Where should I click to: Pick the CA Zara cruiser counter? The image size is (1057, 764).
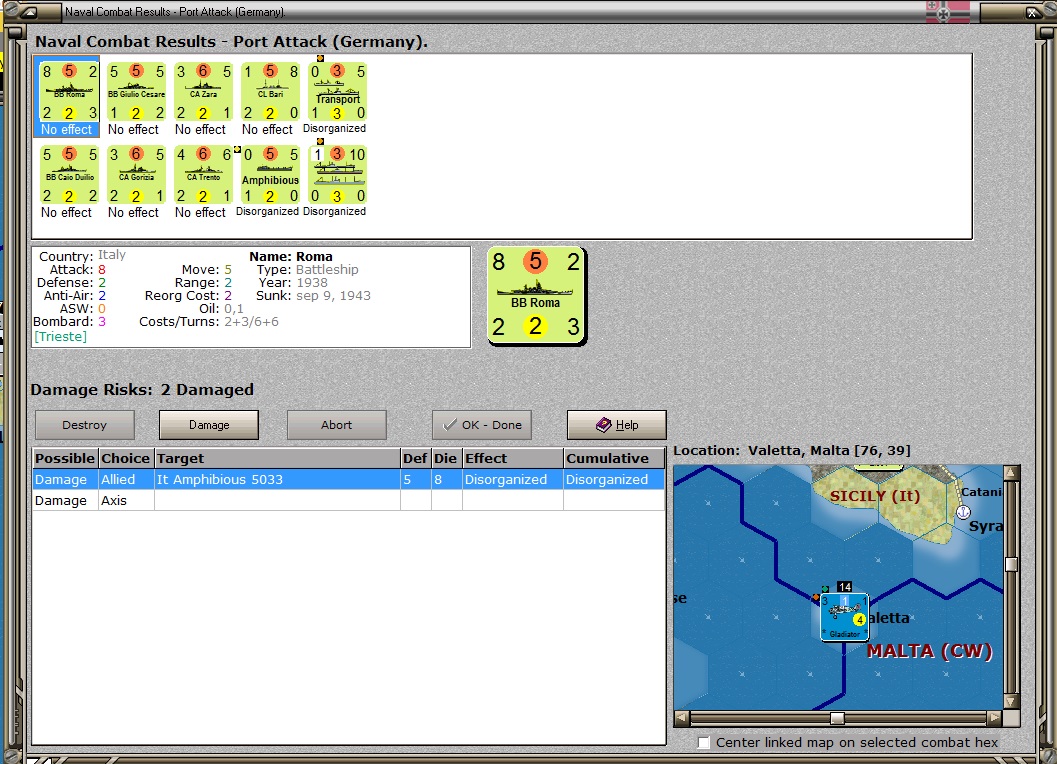click(203, 91)
